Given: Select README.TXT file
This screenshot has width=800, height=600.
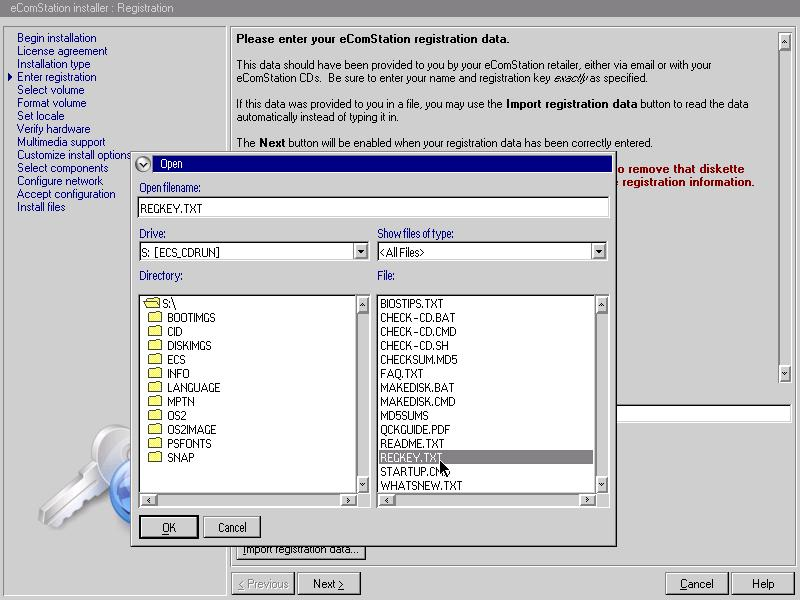Looking at the screenshot, I should tap(412, 443).
